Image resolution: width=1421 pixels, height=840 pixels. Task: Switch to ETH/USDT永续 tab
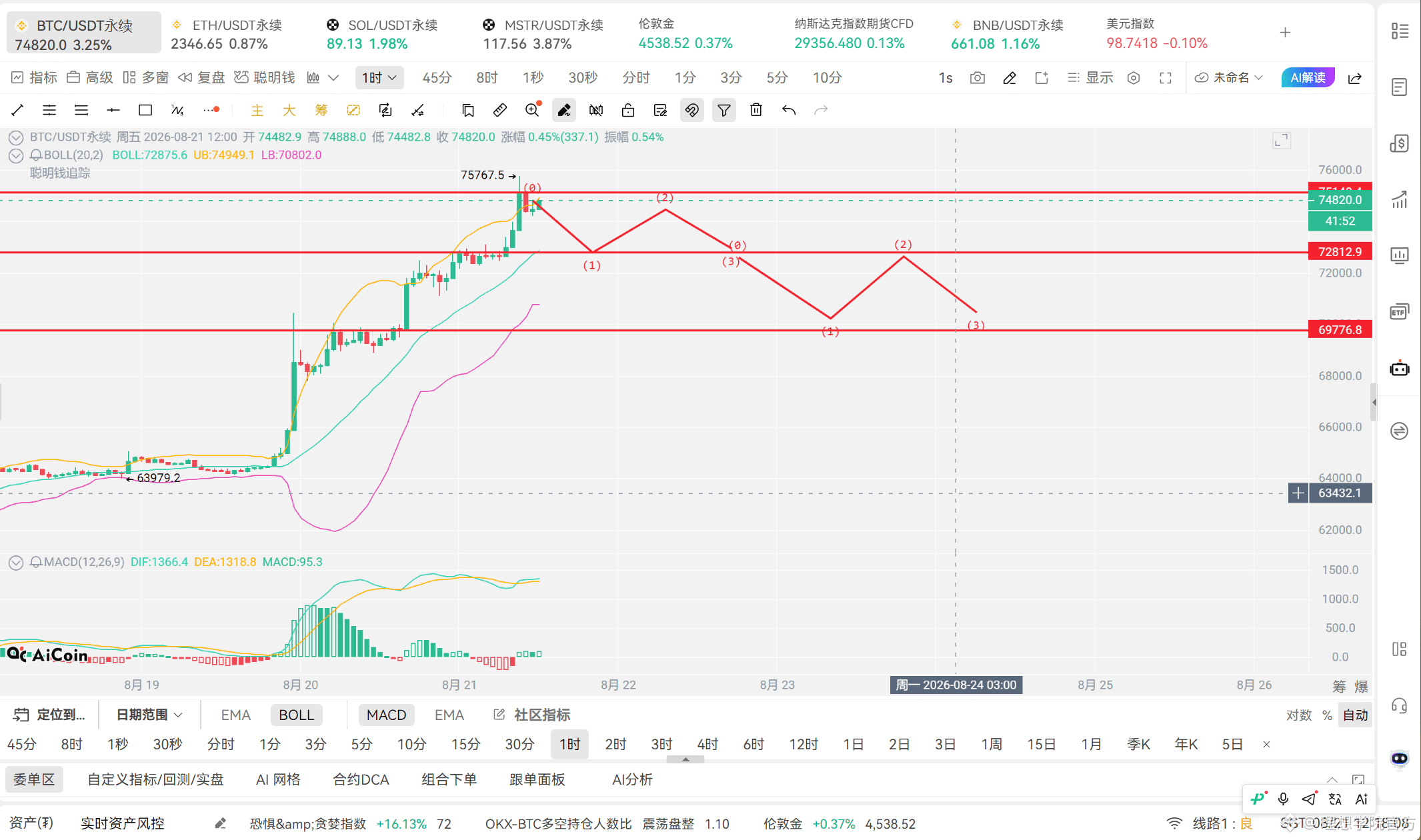pyautogui.click(x=227, y=33)
